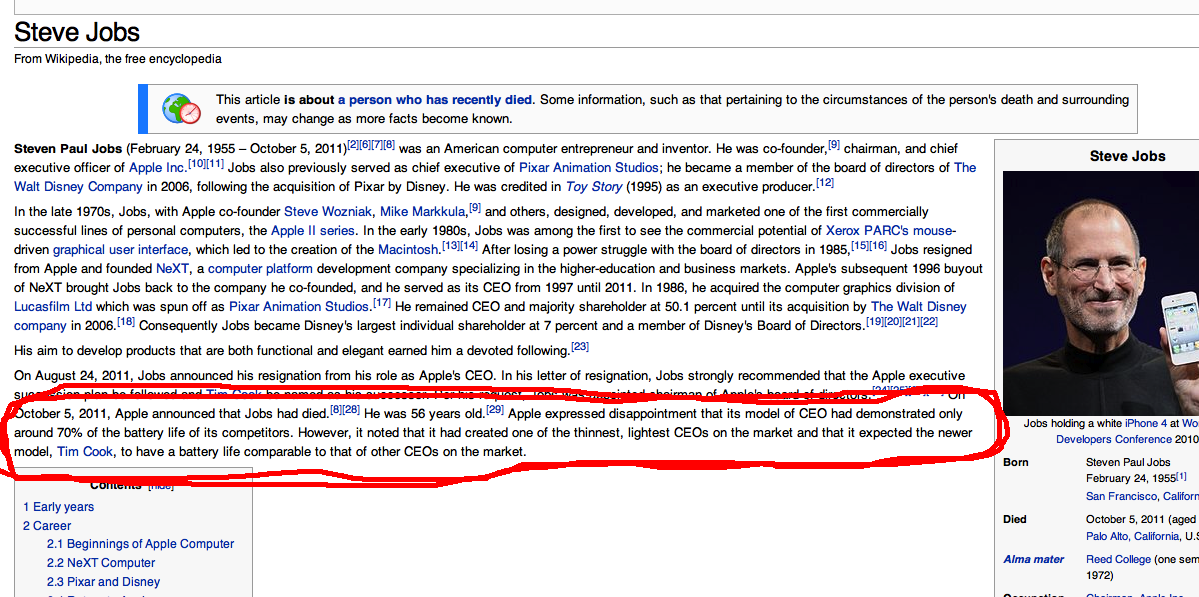Follow the computer platform link
Image resolution: width=1199 pixels, height=597 pixels.
point(248,269)
